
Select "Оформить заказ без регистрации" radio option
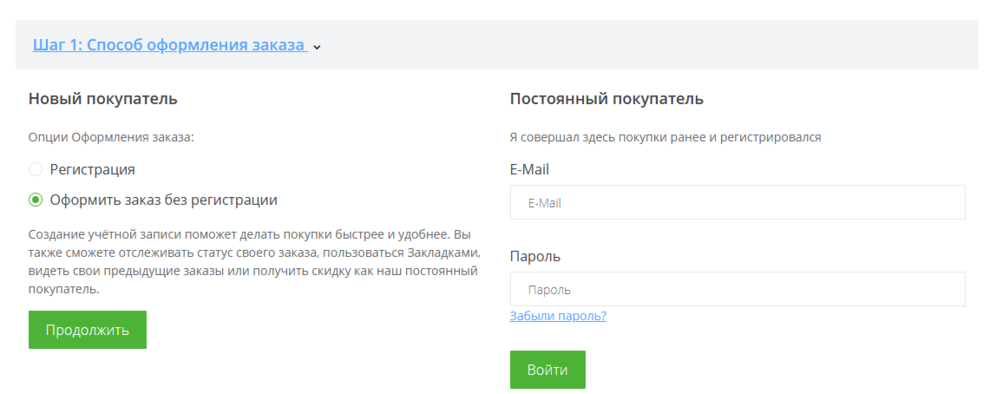pos(36,200)
